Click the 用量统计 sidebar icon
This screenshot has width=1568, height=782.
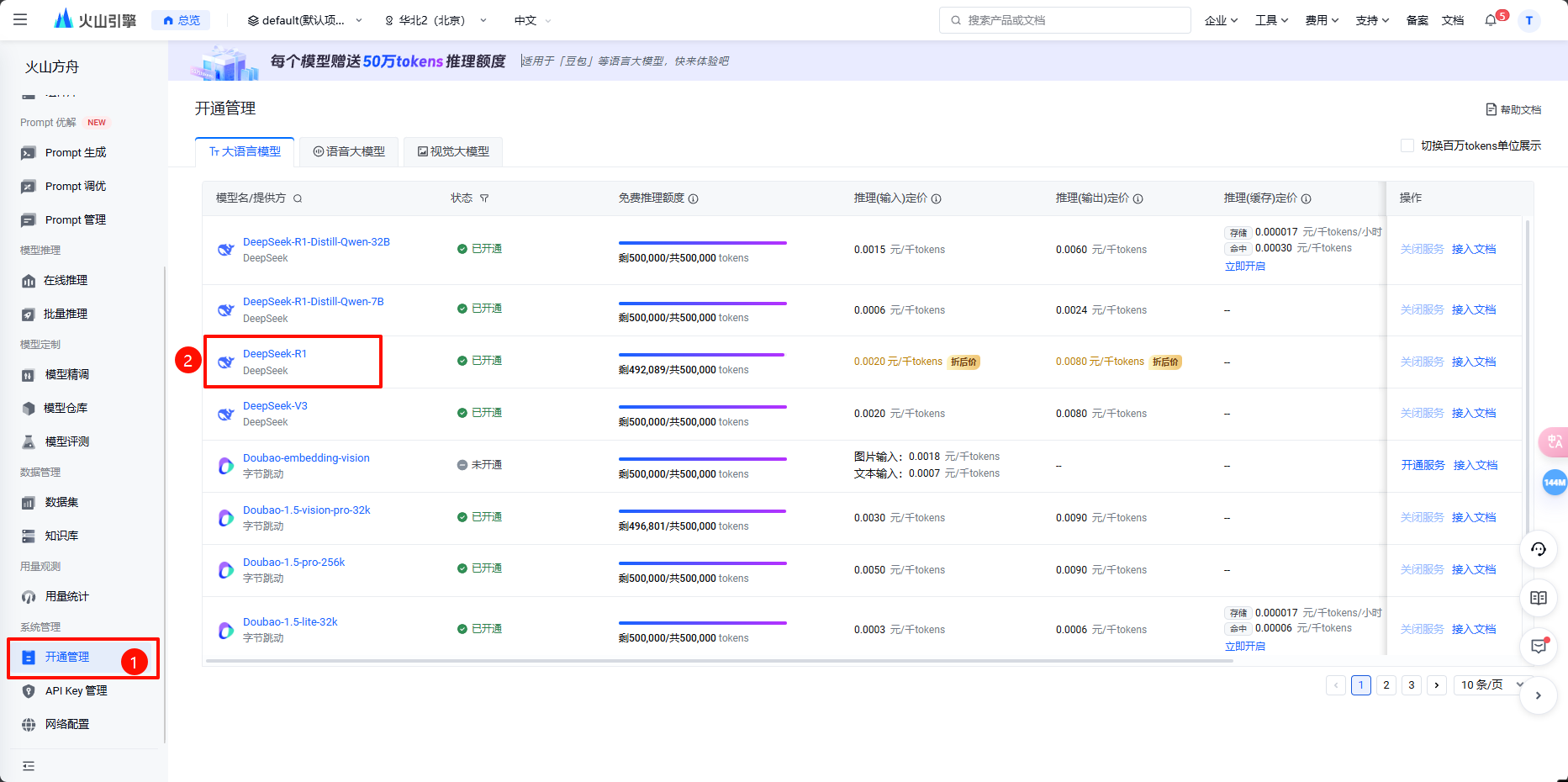[29, 597]
